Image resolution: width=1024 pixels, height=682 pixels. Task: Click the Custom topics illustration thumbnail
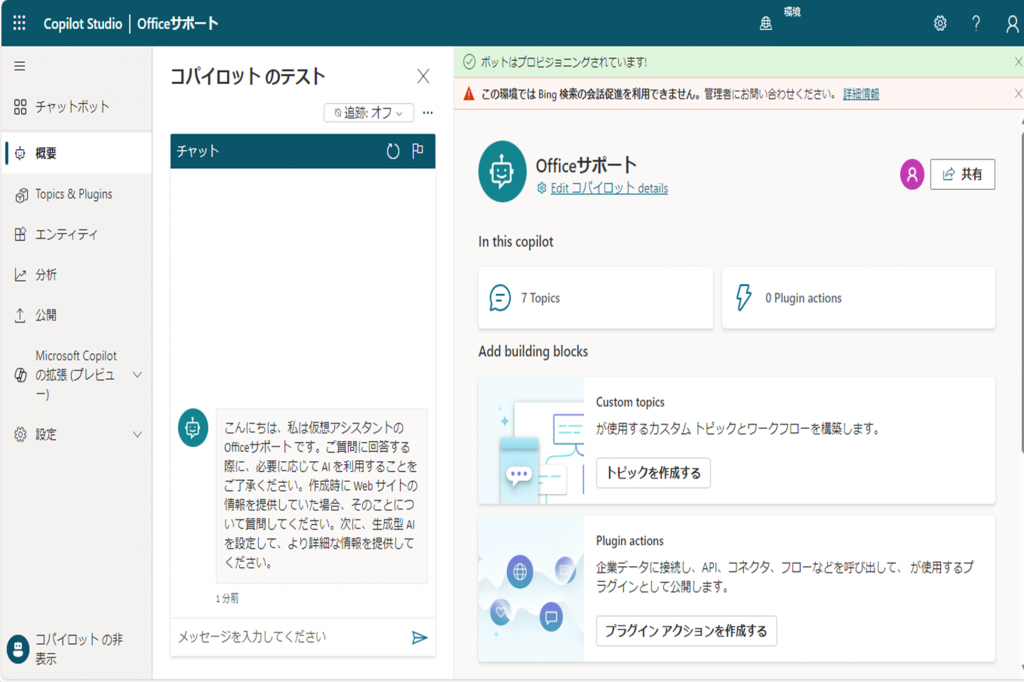[531, 440]
